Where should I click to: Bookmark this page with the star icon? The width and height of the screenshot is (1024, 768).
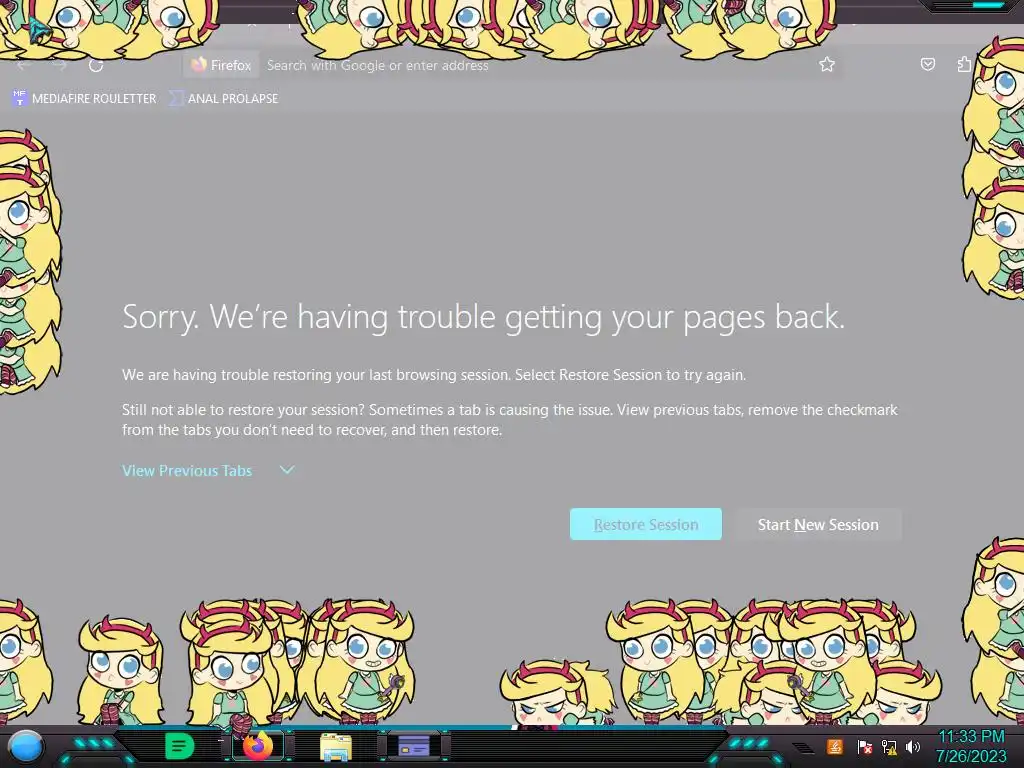tap(827, 64)
